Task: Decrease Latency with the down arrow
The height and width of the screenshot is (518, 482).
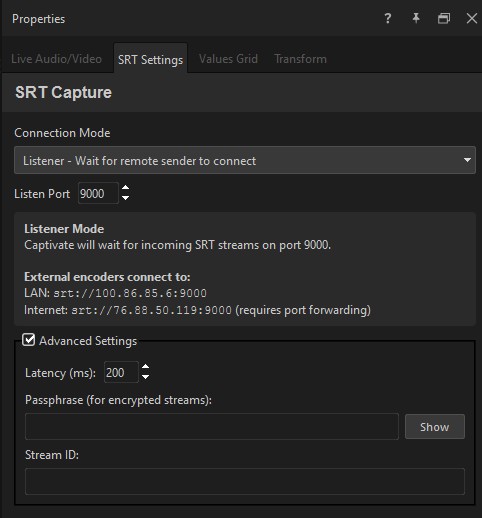Action: (x=145, y=377)
